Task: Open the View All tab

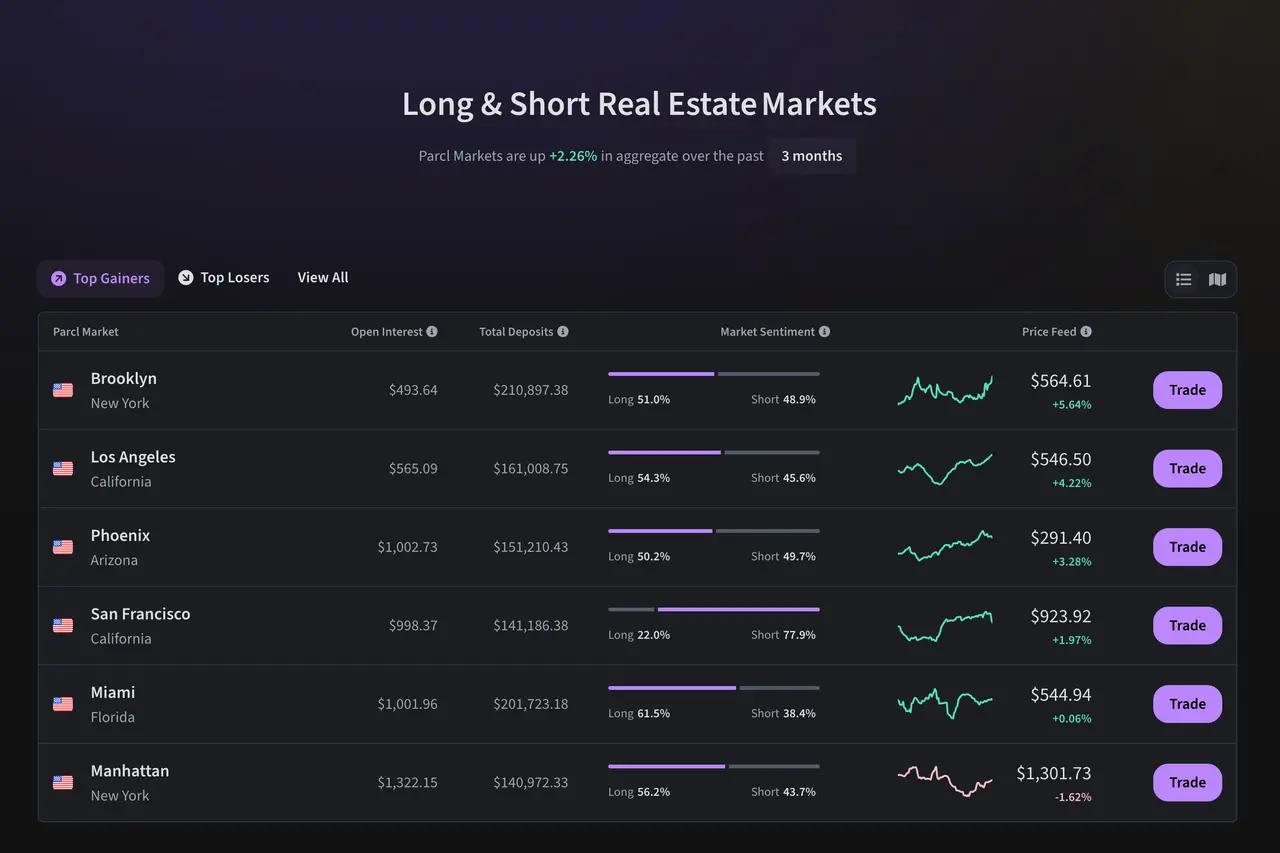Action: [x=323, y=278]
